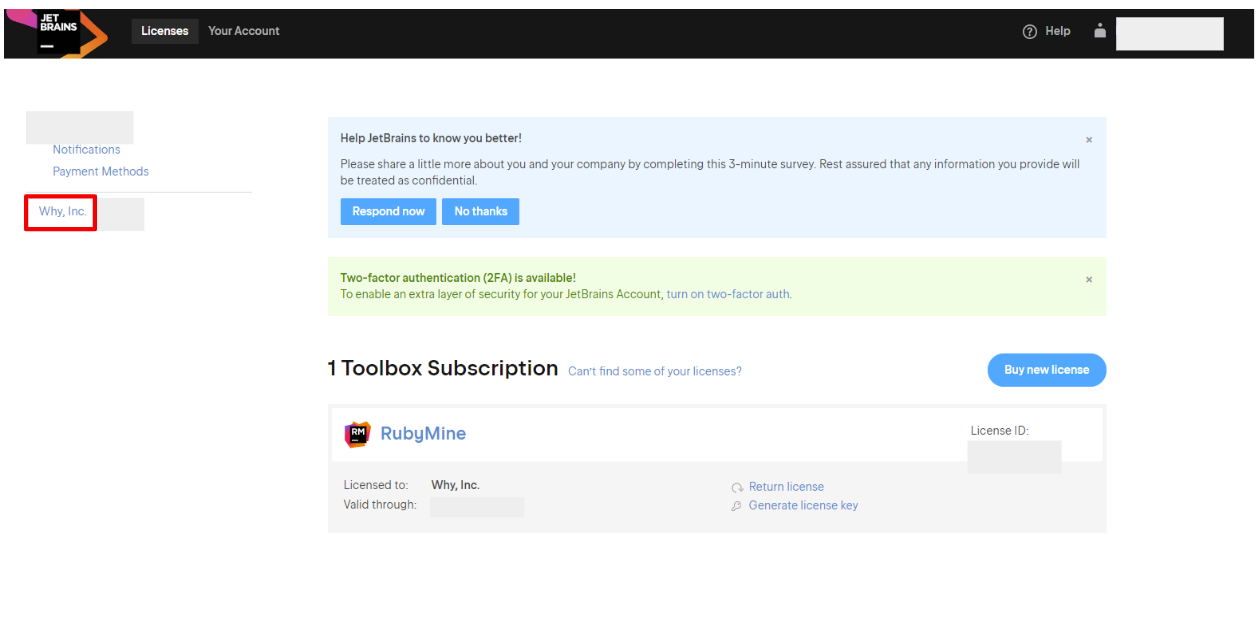Click the JetBrains logo
This screenshot has height=644, width=1259.
[58, 32]
